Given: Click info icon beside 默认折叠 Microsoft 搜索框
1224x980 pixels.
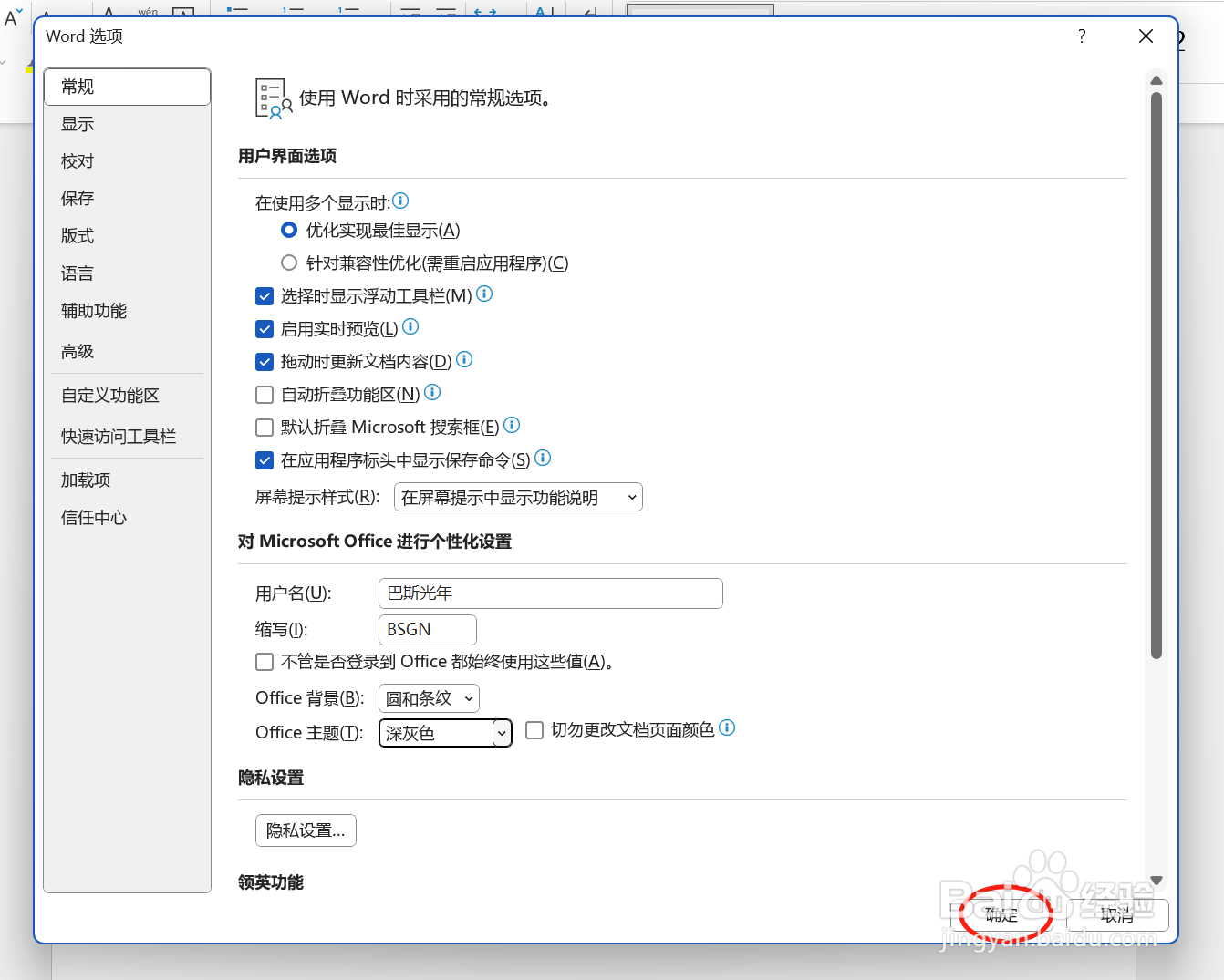Looking at the screenshot, I should click(x=512, y=425).
